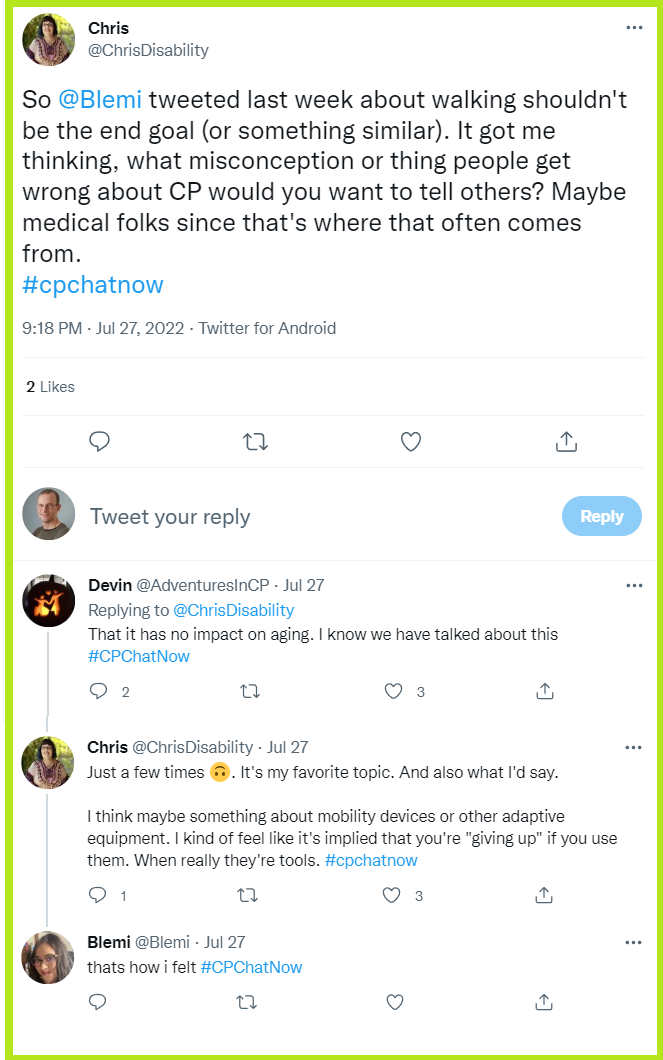The height and width of the screenshot is (1060, 663).
Task: Like the main tweet
Action: pyautogui.click(x=410, y=440)
